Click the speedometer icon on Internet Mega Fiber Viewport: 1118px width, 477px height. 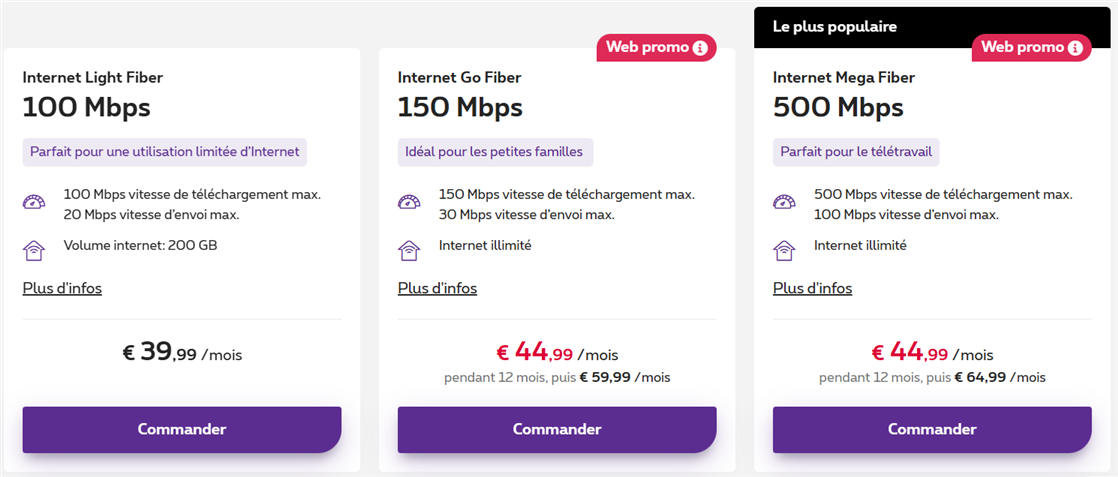[x=784, y=203]
